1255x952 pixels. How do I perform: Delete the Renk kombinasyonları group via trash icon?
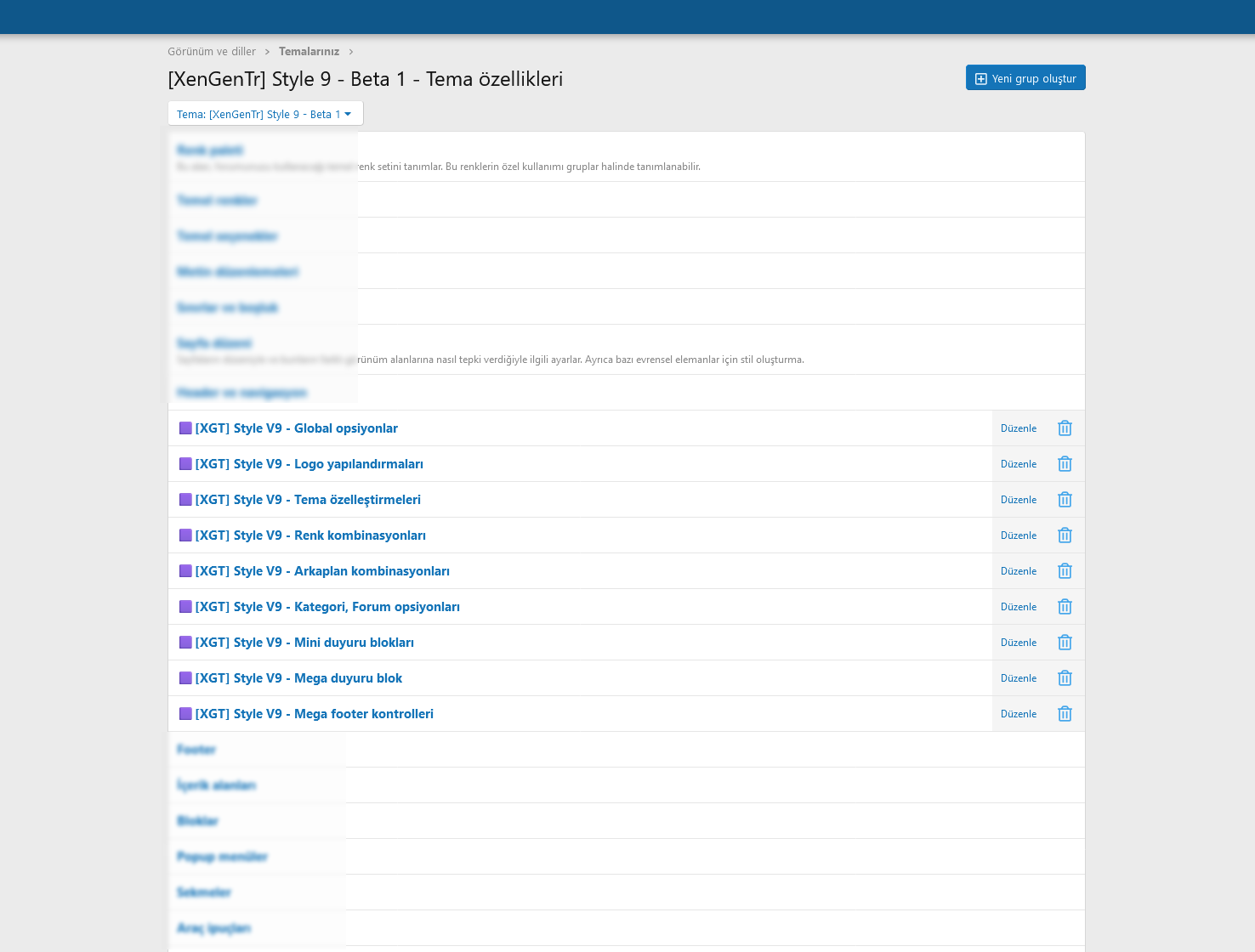[x=1065, y=535]
